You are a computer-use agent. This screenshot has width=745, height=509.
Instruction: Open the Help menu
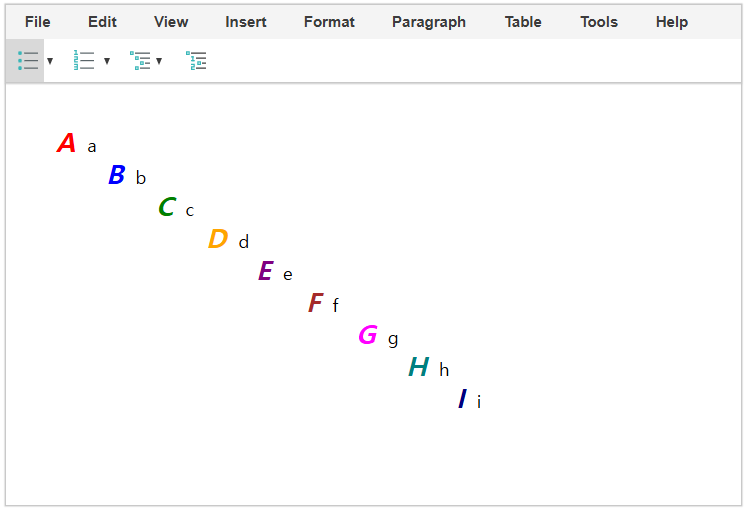[672, 22]
